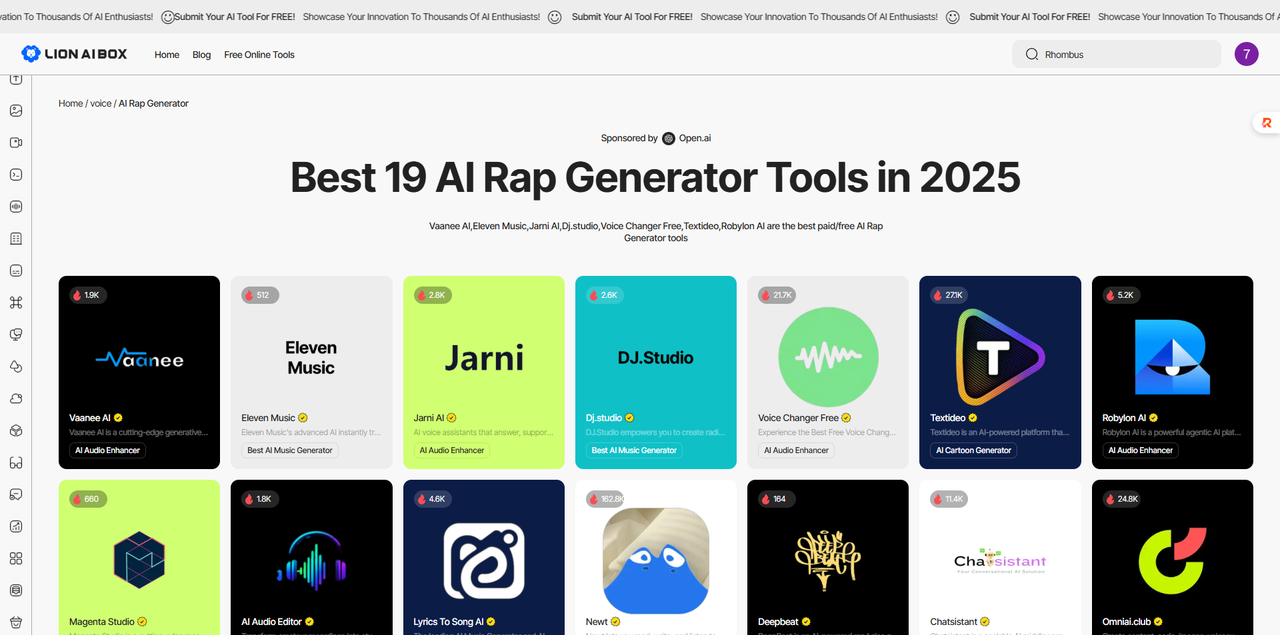Click AI Audio Enhancer tag on Robylon AI

(1141, 450)
